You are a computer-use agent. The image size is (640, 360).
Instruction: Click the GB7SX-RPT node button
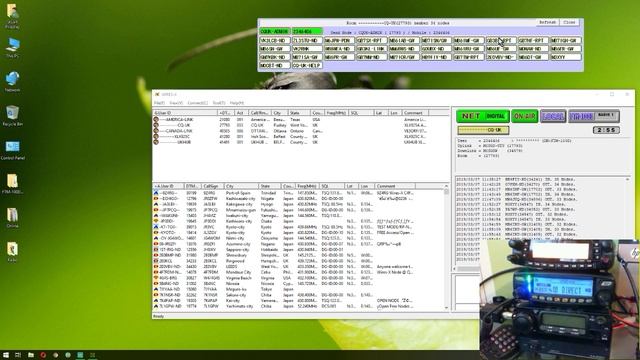pos(371,40)
